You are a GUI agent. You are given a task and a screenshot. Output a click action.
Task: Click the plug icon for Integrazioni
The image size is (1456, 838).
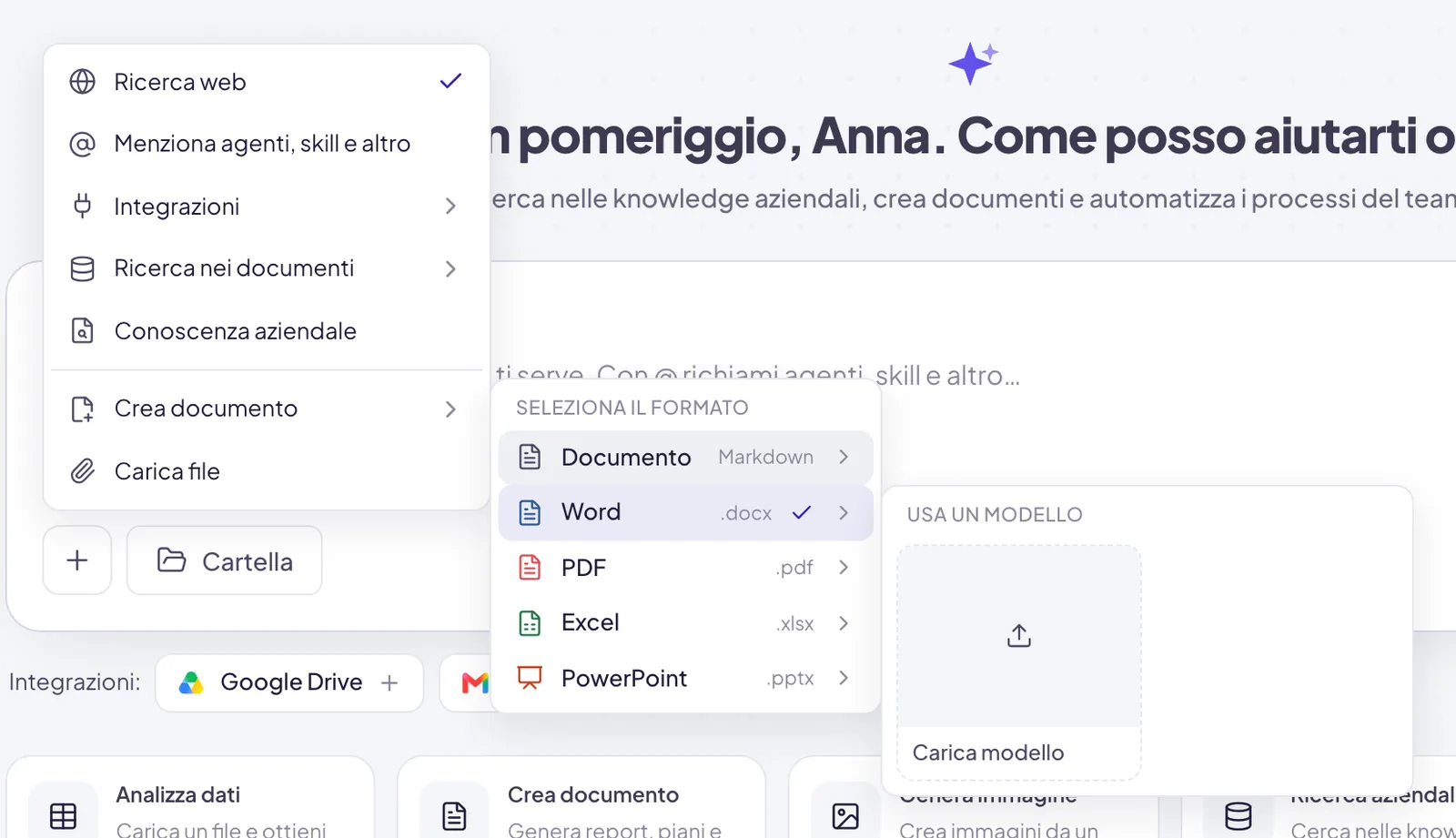pos(83,206)
